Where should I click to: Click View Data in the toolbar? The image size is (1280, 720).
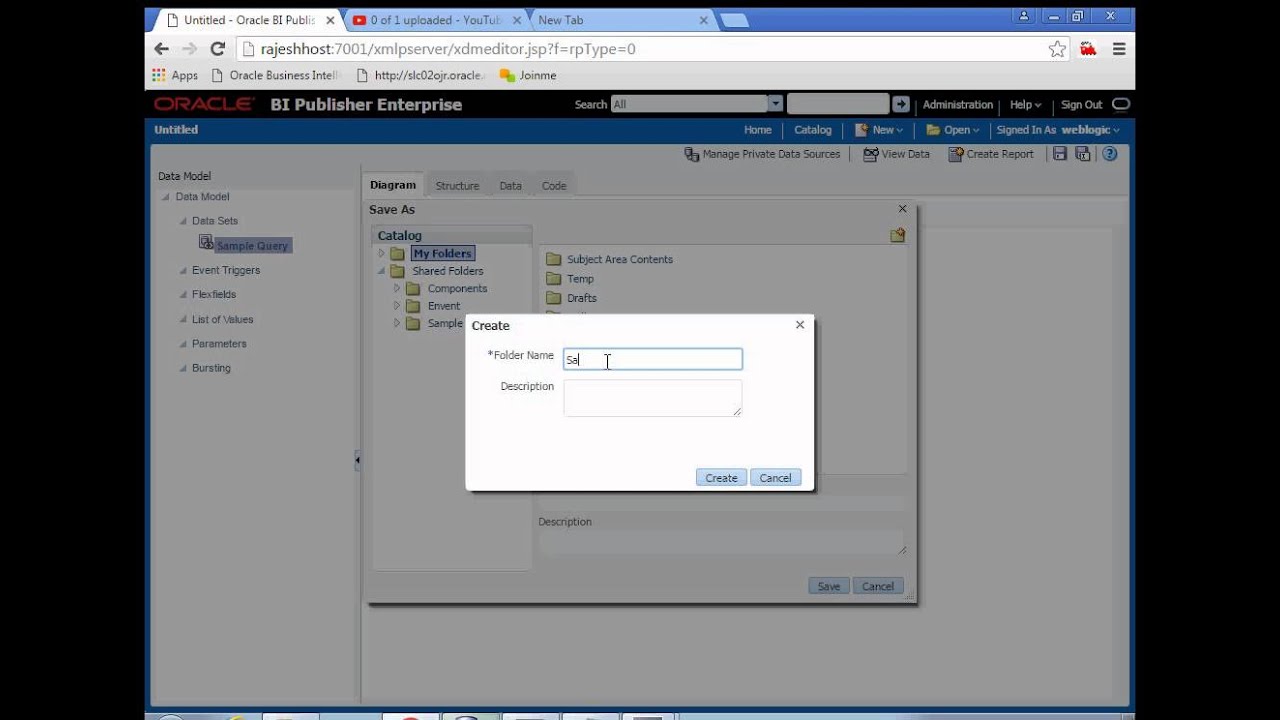[x=897, y=154]
